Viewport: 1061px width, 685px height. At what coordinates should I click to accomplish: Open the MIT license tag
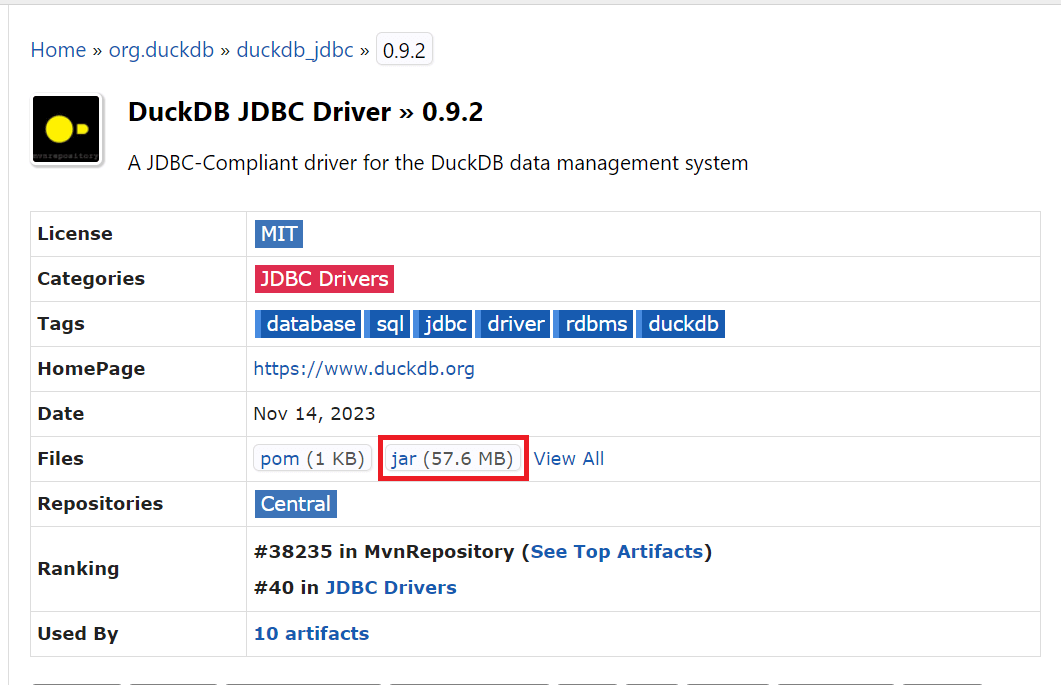279,234
